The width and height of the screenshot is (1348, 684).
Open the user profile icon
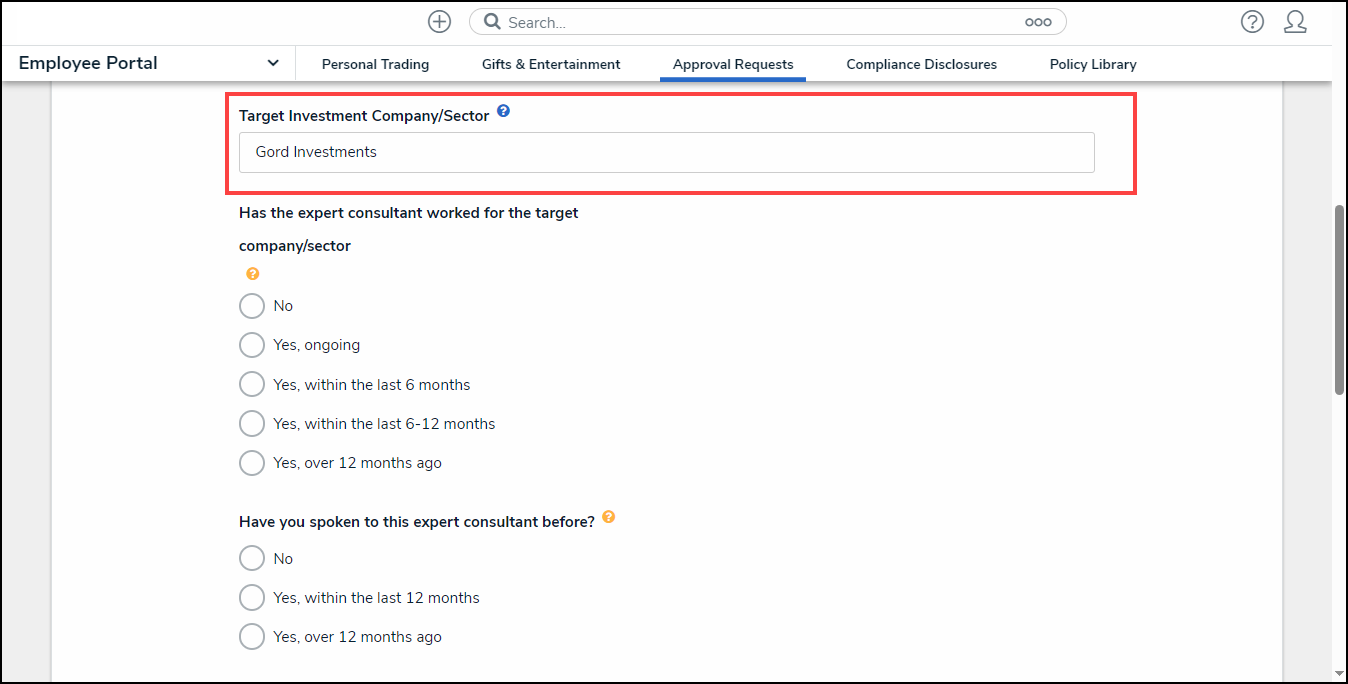[1295, 22]
